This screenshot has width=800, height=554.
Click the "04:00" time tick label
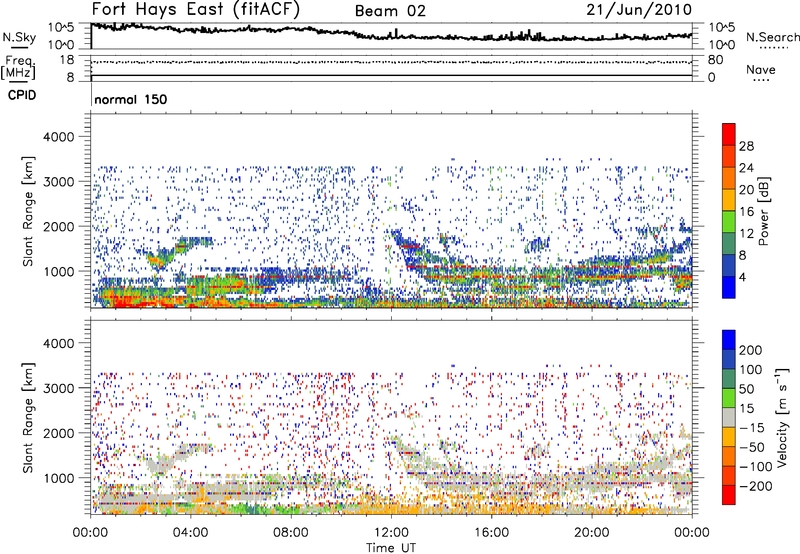190,533
